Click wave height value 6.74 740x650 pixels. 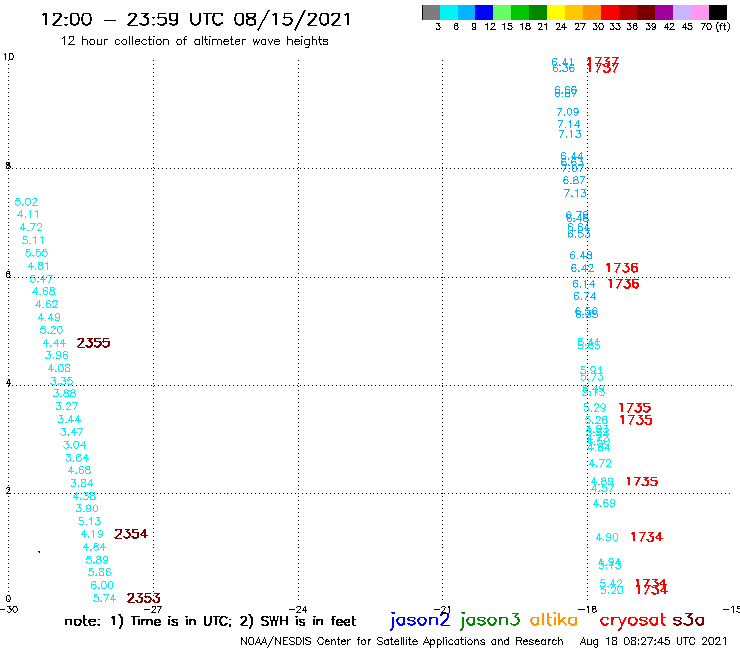pos(585,297)
